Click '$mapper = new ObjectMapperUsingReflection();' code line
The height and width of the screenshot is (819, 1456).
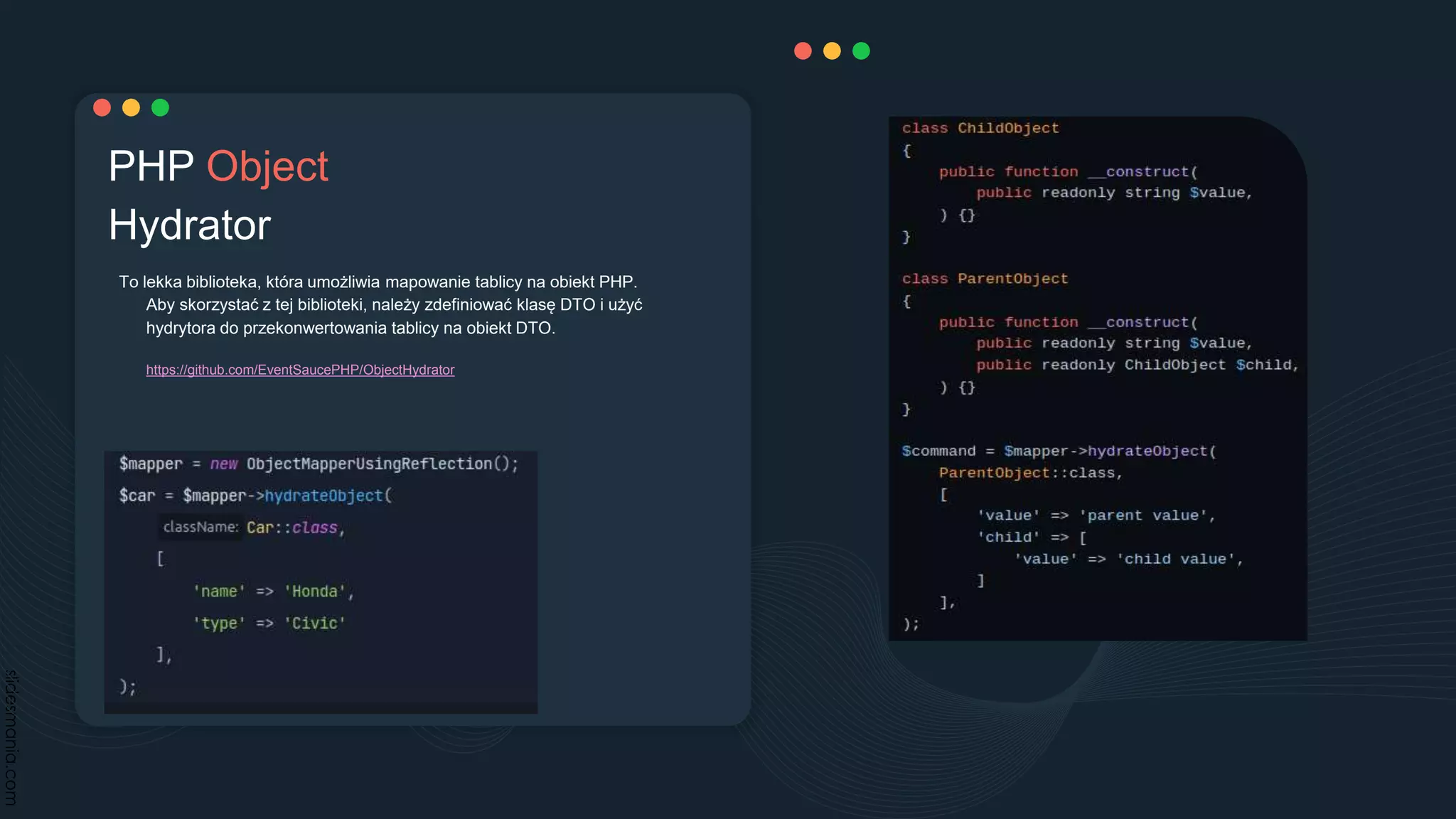coord(319,464)
